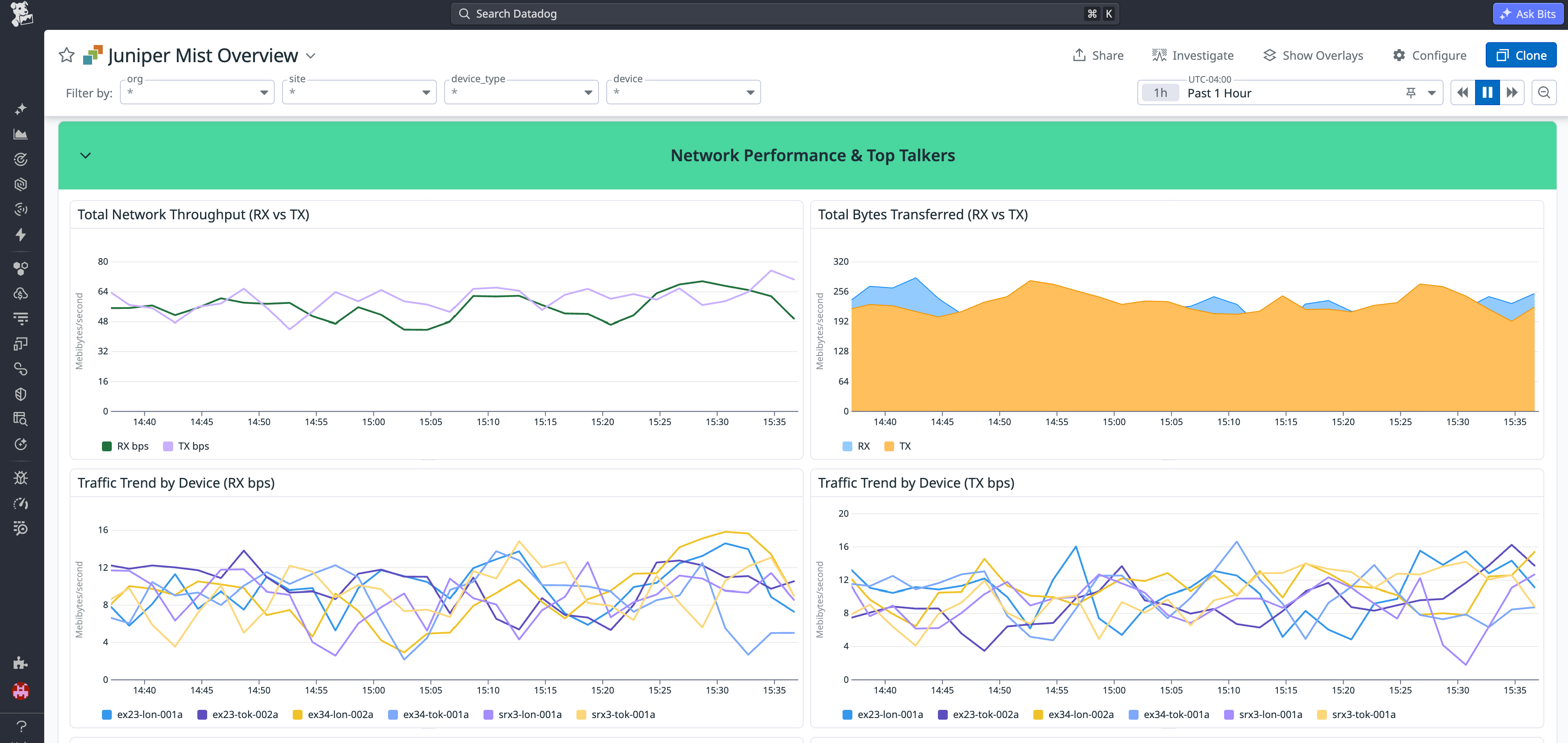Open Ask Bits assistant
Image resolution: width=1568 pixels, height=743 pixels.
(x=1528, y=14)
